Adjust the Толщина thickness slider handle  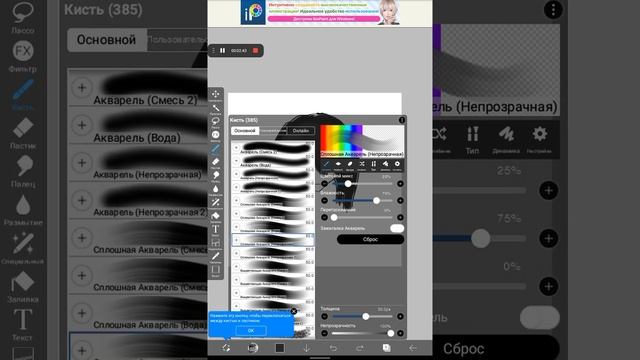point(366,316)
